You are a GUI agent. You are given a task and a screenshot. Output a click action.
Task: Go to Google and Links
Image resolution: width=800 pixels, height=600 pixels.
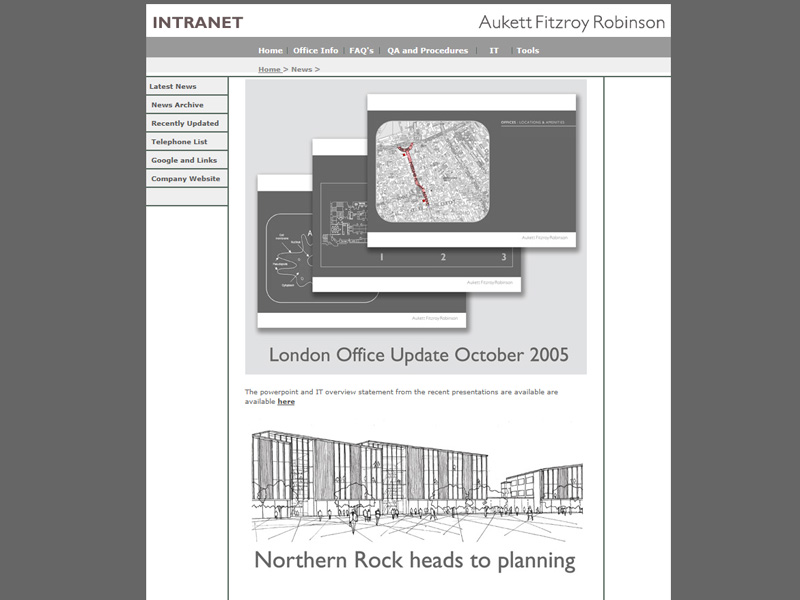184,160
